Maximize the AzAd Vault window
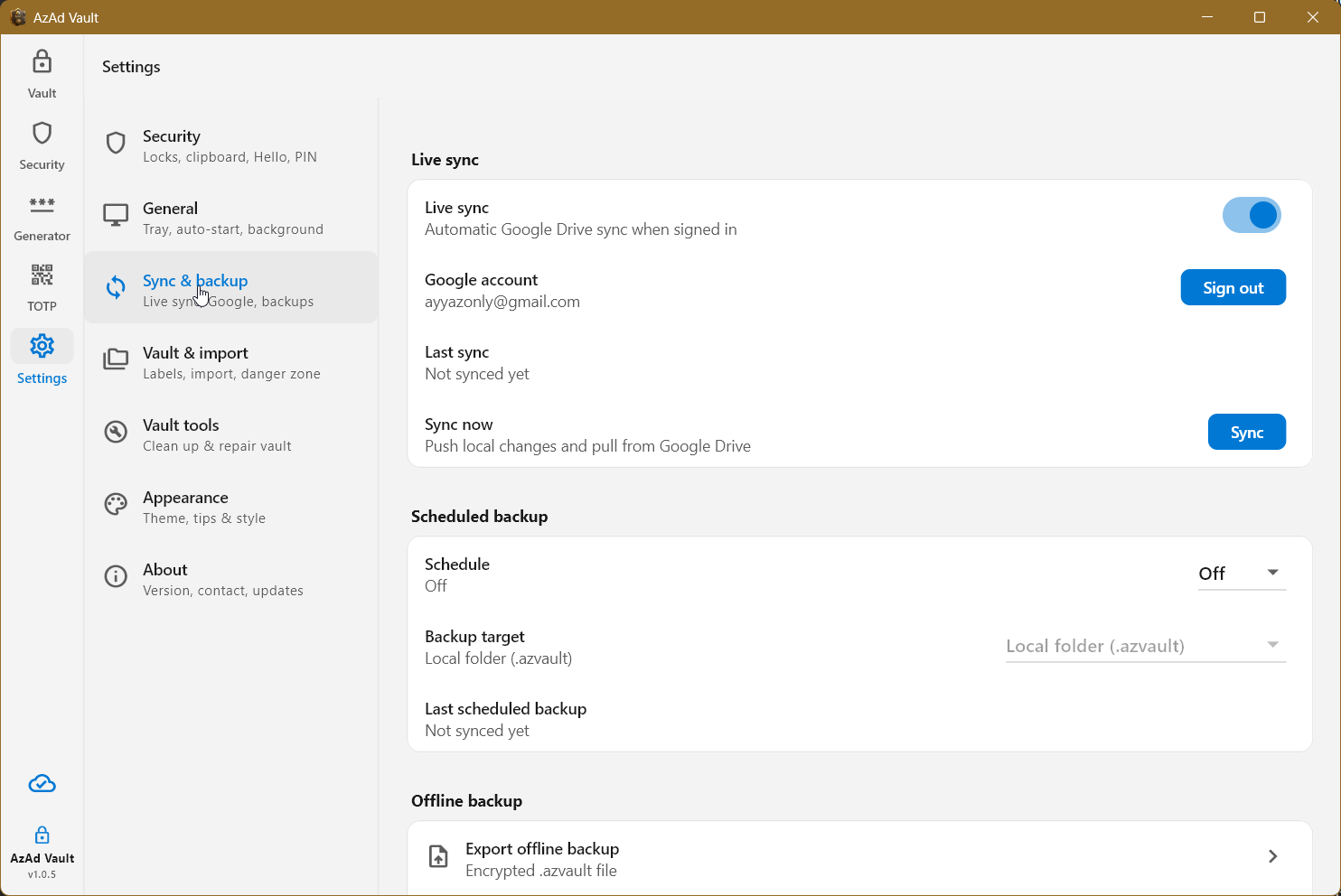This screenshot has height=896, width=1341. click(x=1260, y=17)
